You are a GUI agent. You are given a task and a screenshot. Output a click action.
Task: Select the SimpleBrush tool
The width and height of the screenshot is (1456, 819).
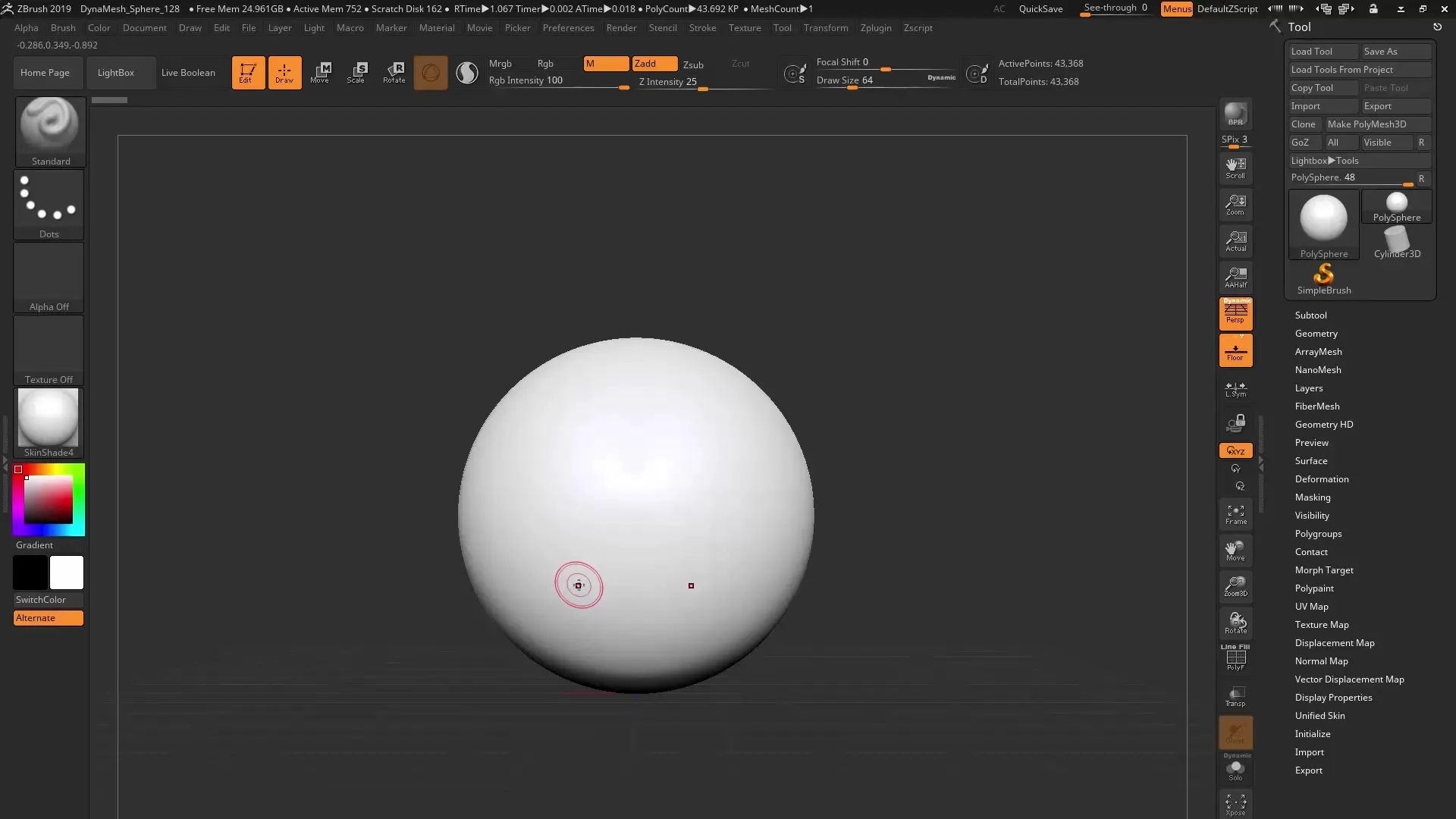(1323, 279)
